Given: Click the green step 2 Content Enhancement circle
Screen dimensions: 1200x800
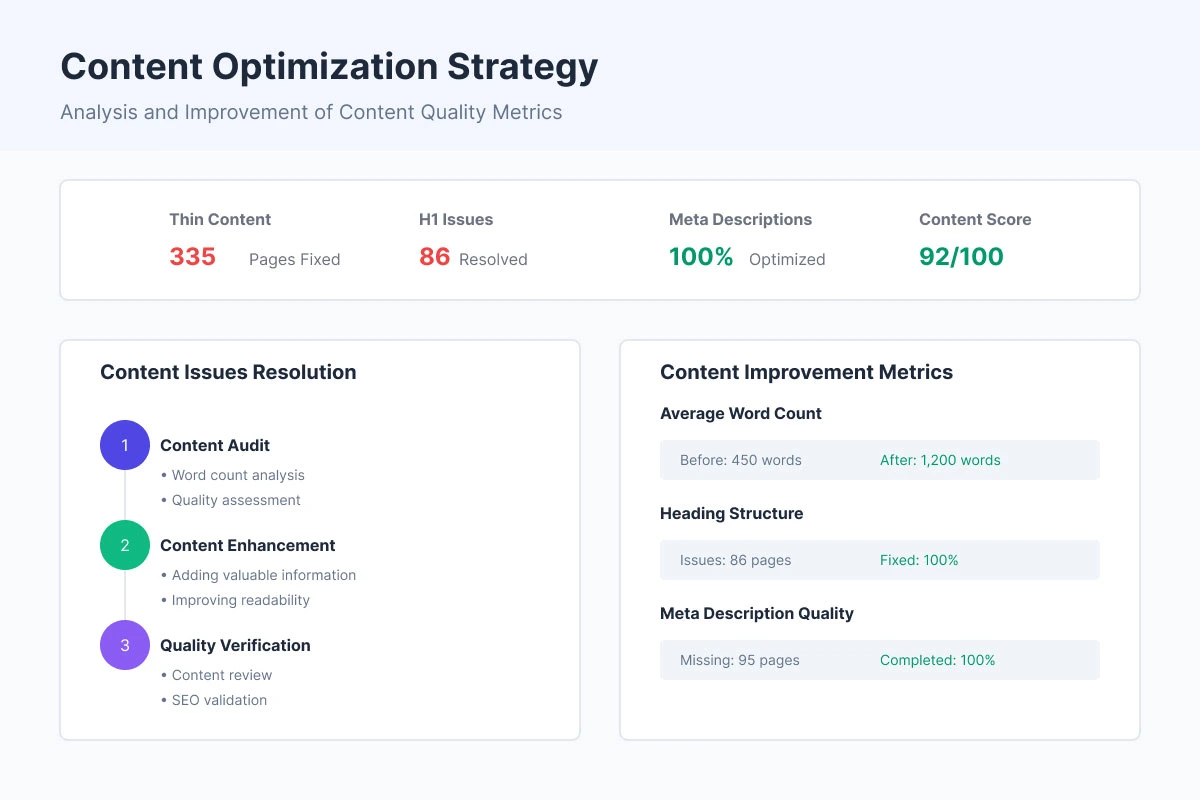Looking at the screenshot, I should coord(124,545).
